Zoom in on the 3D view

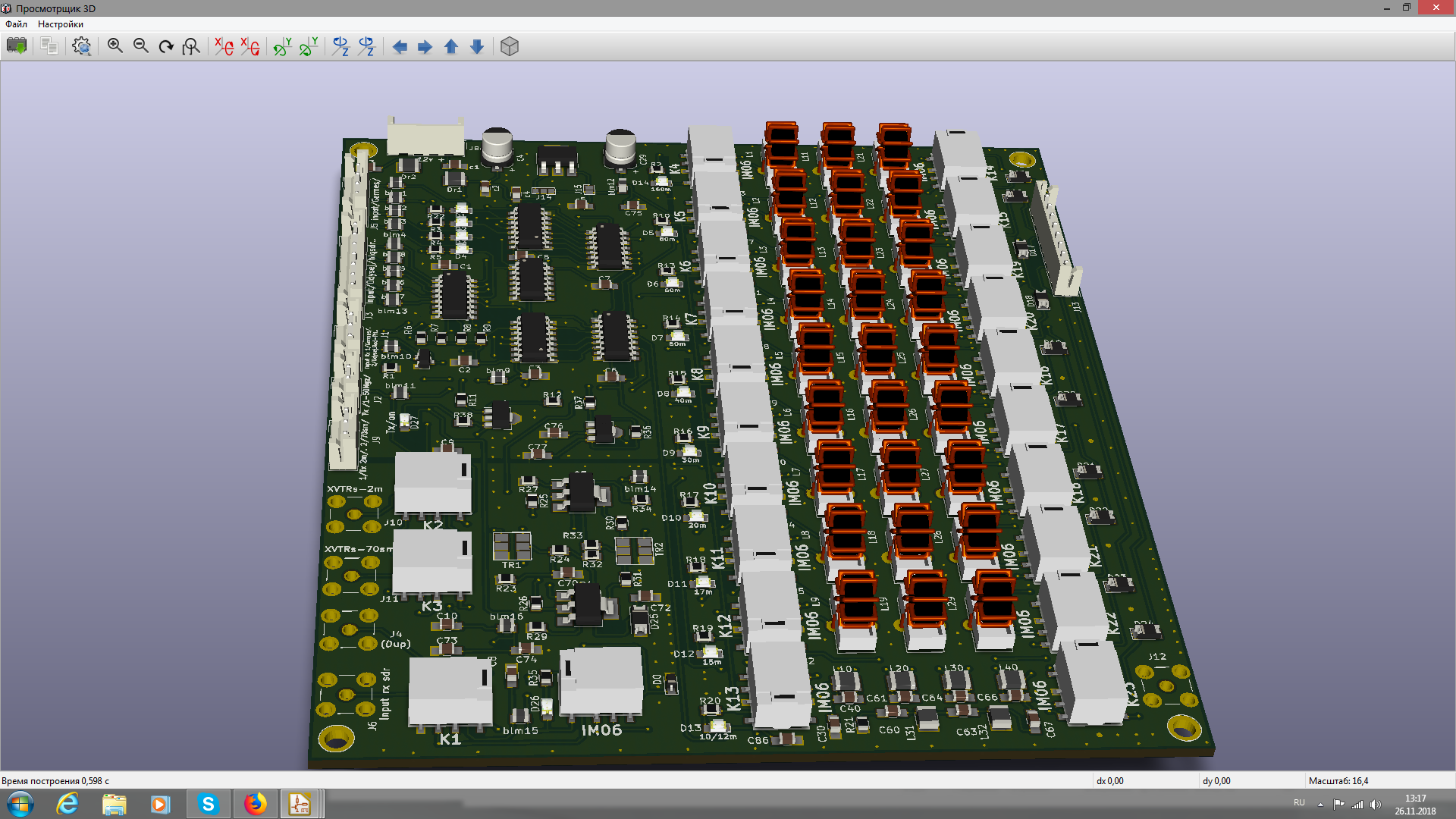tap(115, 46)
